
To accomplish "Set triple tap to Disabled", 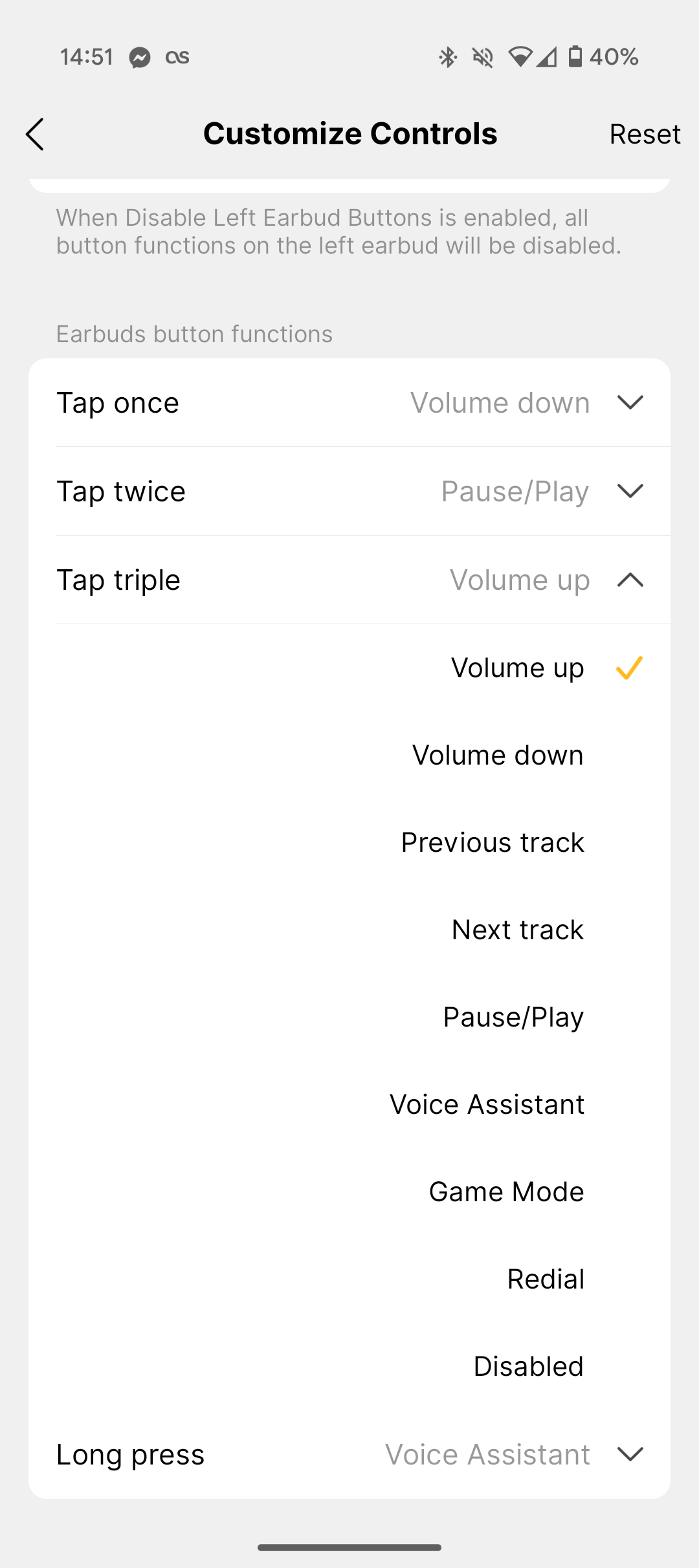I will point(529,1366).
